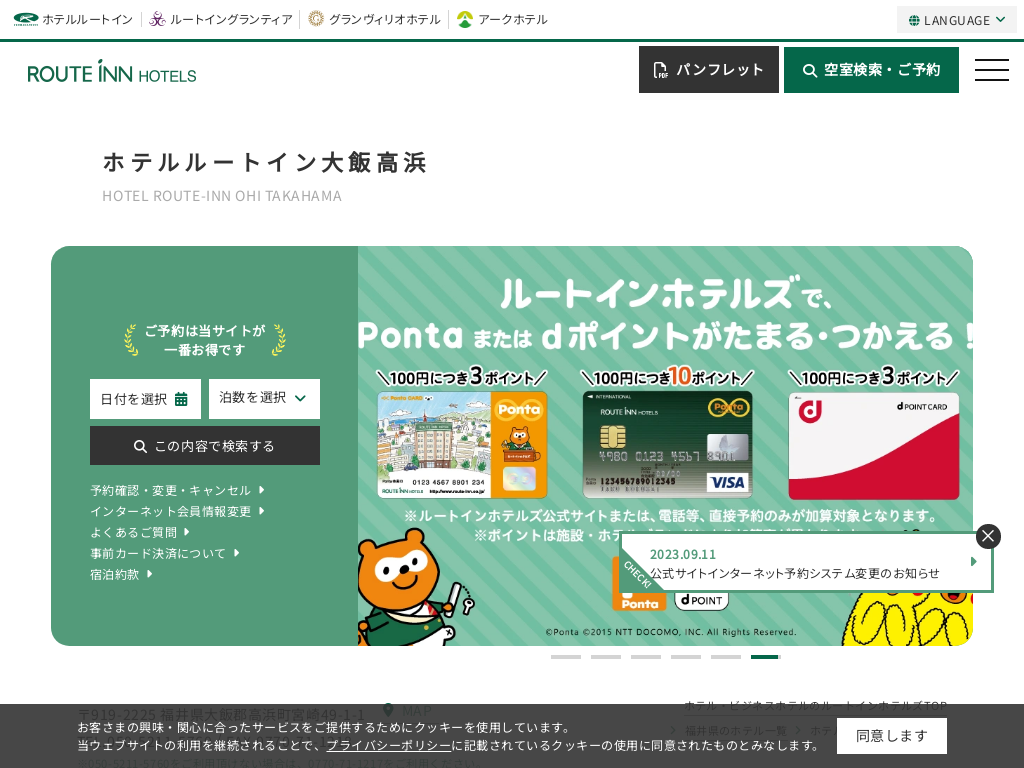This screenshot has width=1024, height=768.
Task: Close the news notification popup
Action: [x=988, y=536]
